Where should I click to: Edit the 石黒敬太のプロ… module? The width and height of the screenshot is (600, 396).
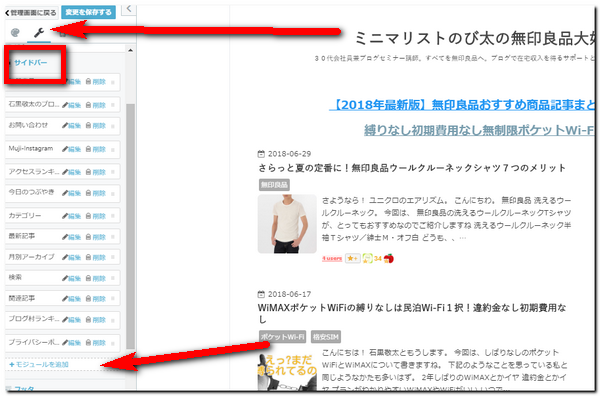72,105
